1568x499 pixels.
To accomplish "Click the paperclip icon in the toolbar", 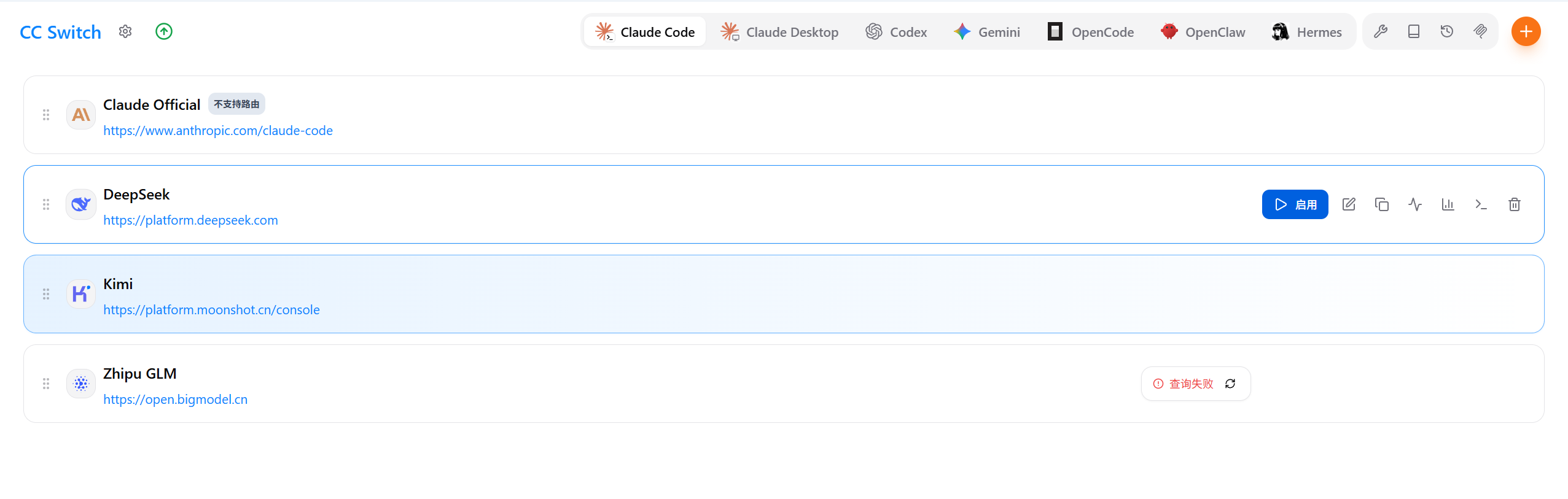I will 1480,31.
